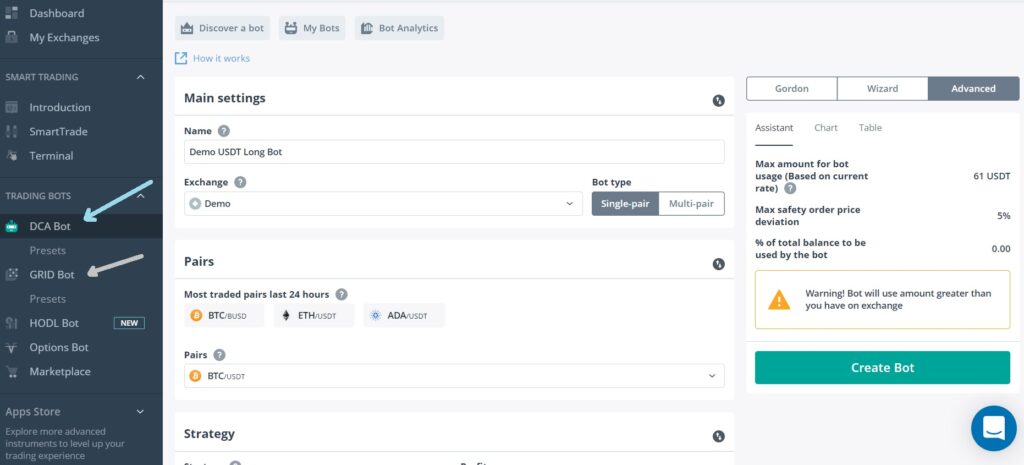Screen dimensions: 1024x465
Task: Select the ETH/USDT most traded pair
Action: [x=313, y=316]
